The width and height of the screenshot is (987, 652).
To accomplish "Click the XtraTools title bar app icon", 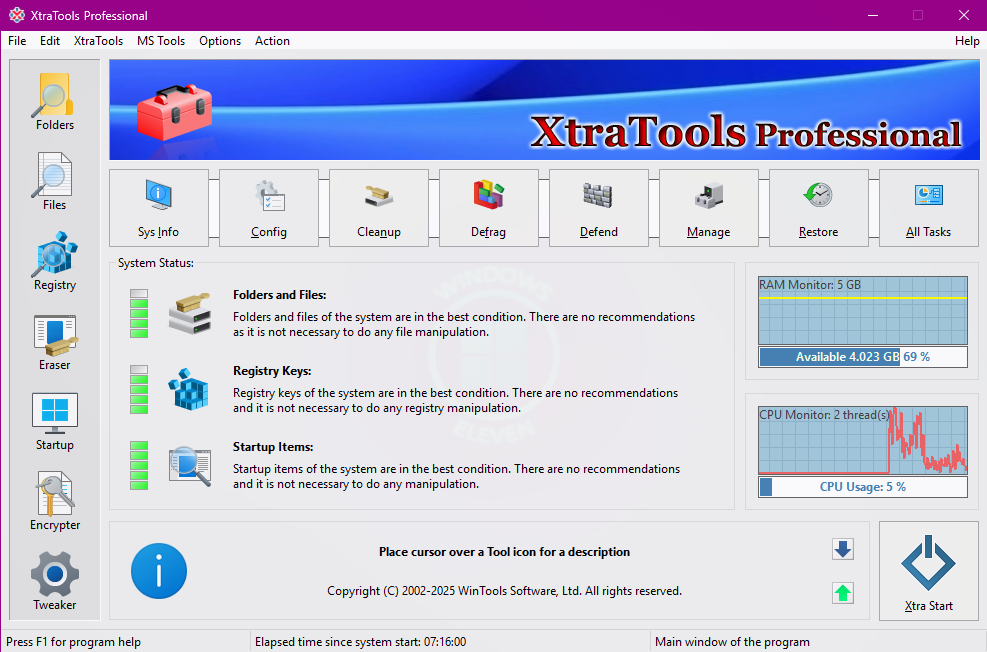I will click(17, 15).
